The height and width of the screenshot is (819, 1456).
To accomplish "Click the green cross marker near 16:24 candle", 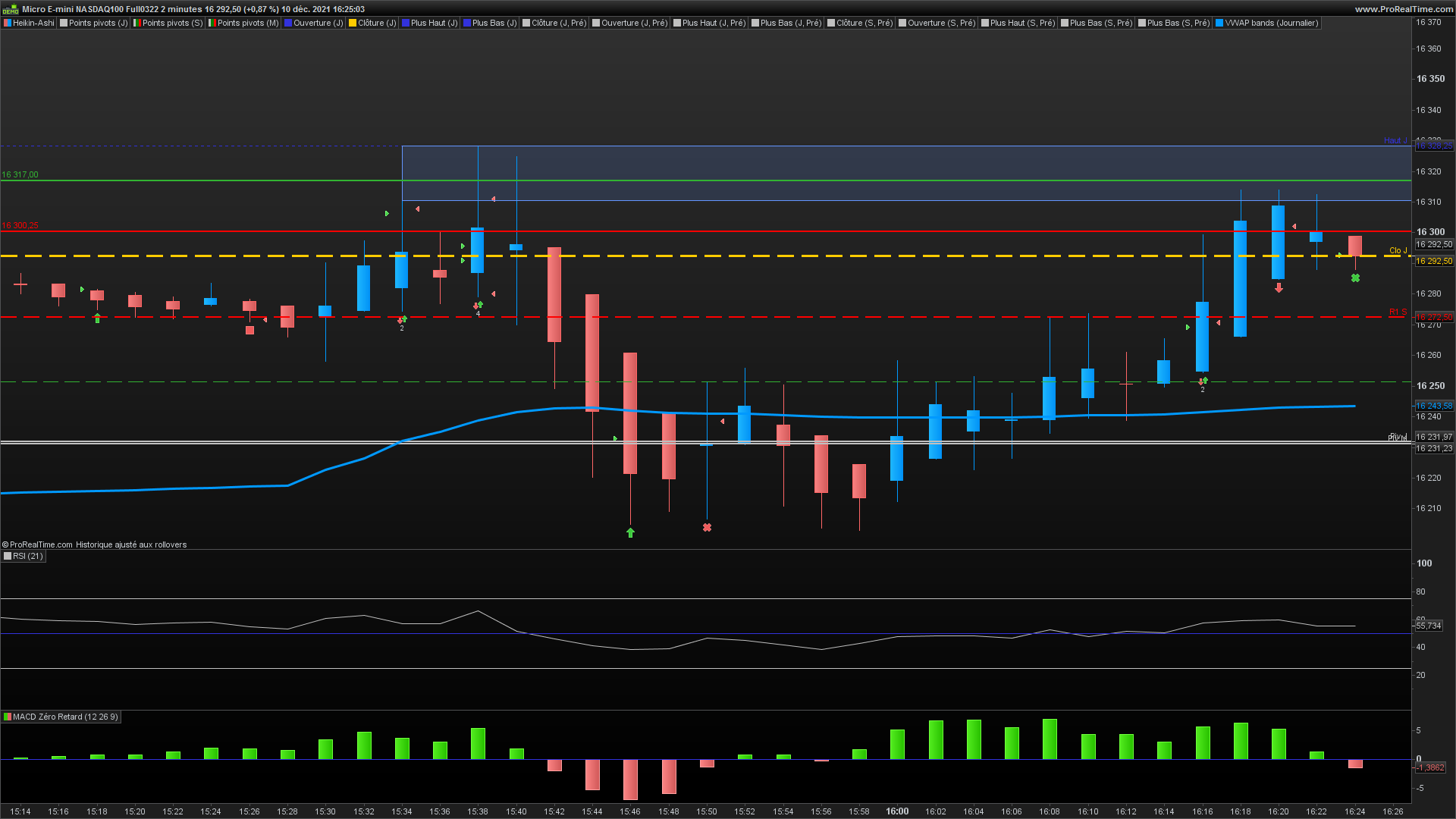I will (x=1355, y=278).
